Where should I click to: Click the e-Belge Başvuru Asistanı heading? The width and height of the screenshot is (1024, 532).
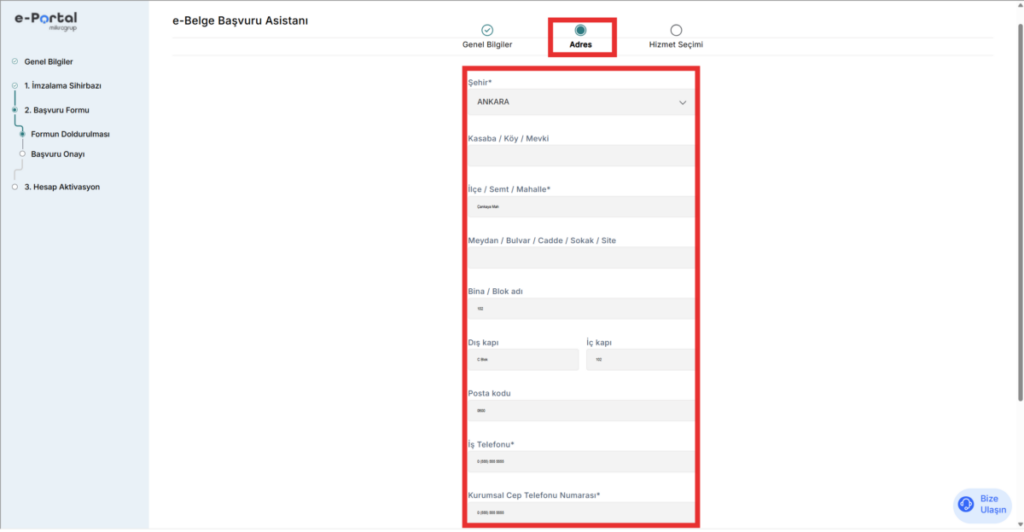[240, 21]
